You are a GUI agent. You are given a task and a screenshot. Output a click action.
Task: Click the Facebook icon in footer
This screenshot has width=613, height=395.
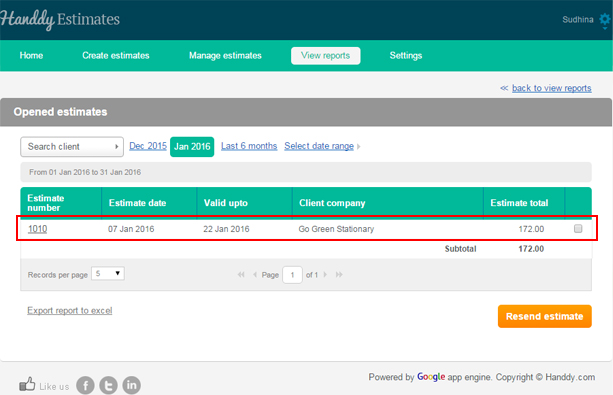(x=85, y=385)
